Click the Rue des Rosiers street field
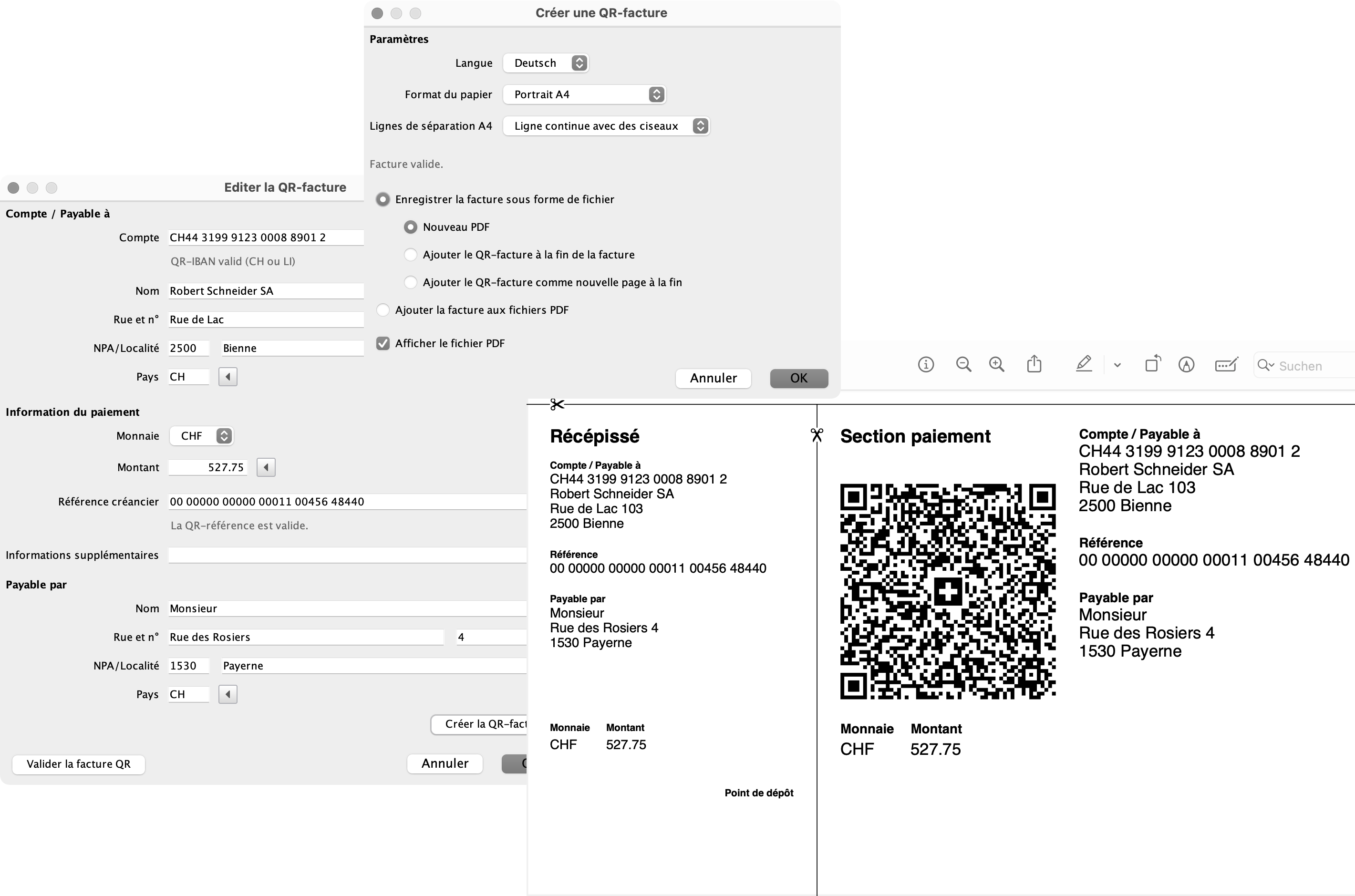 [306, 637]
